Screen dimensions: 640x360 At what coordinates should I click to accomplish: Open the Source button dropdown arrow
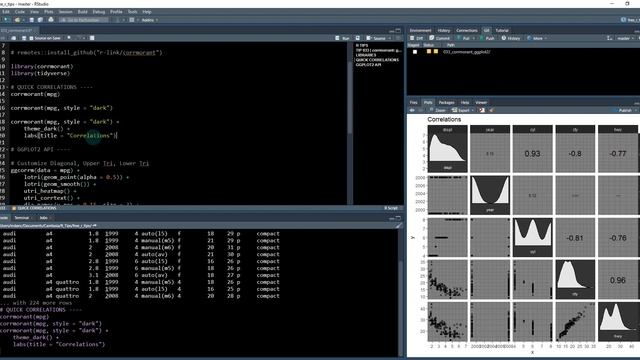(x=390, y=38)
